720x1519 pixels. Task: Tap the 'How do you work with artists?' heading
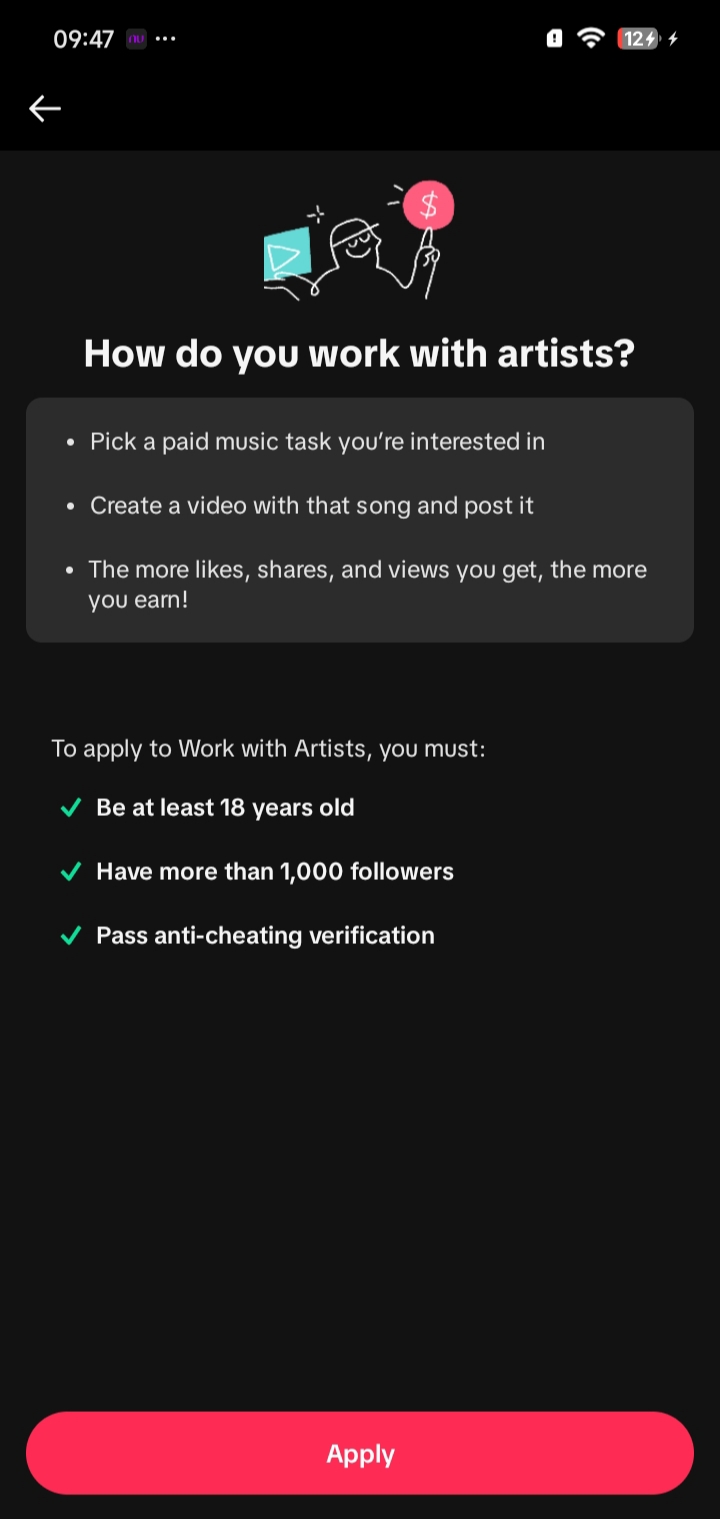tap(360, 353)
